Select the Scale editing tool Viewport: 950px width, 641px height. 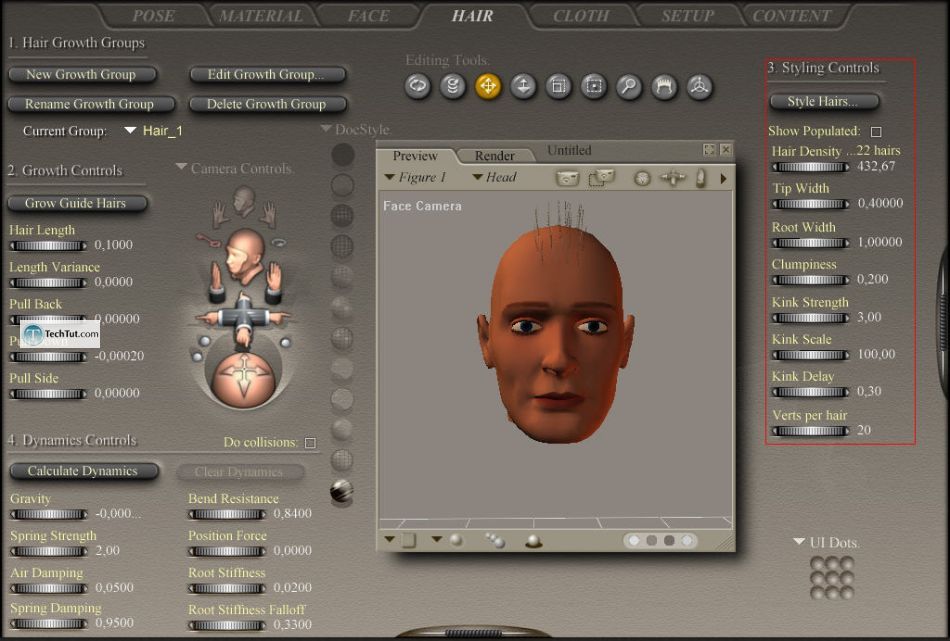558,86
